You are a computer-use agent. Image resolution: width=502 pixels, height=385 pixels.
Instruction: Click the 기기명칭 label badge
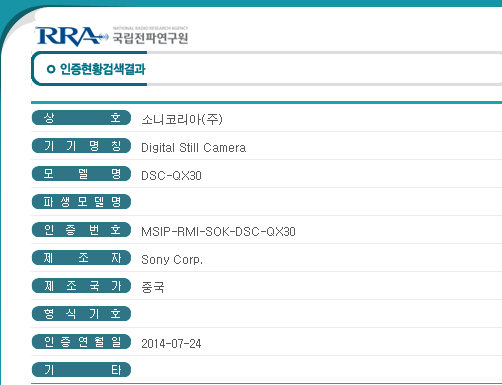(81, 146)
